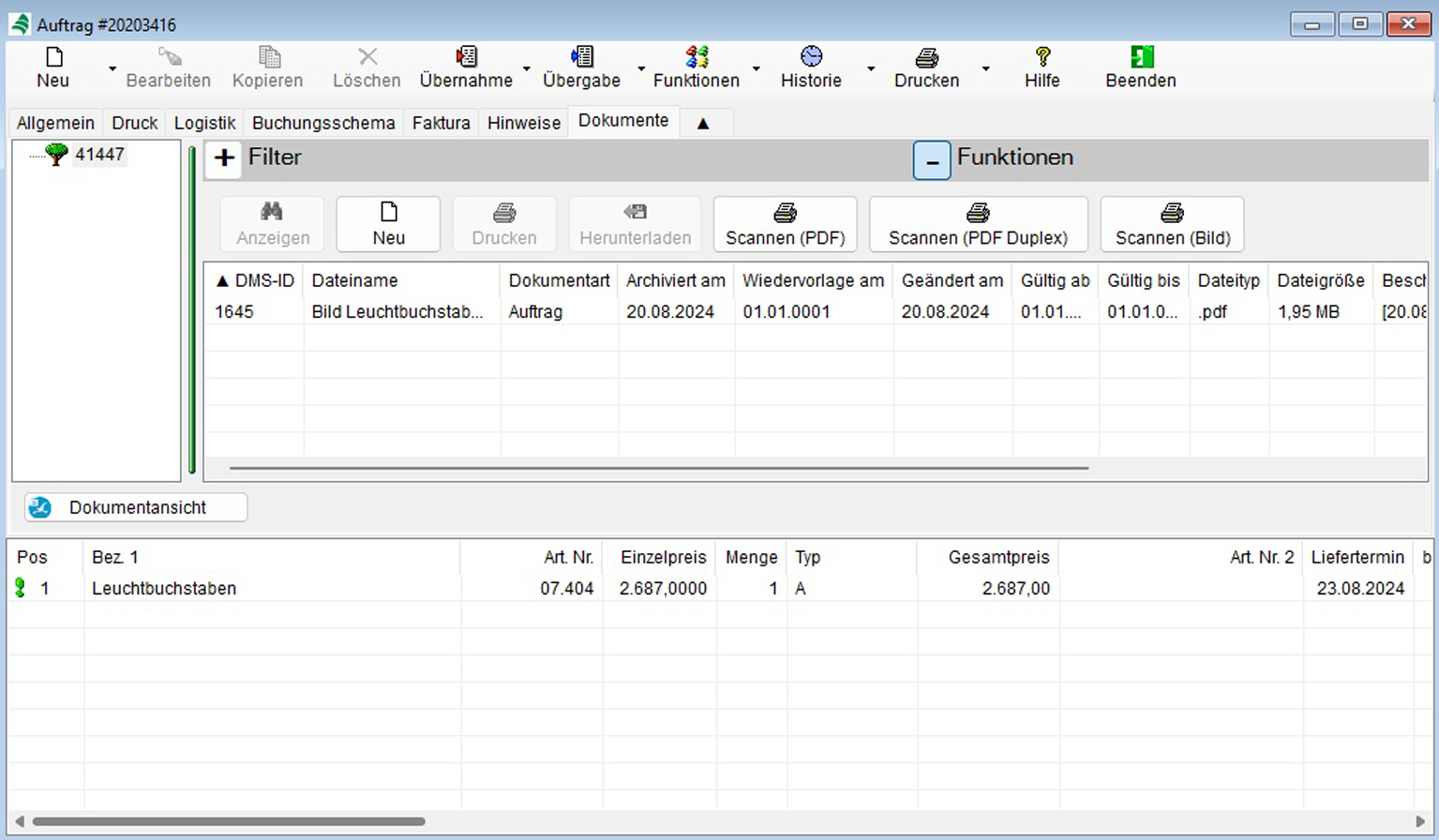Sort documents by the DMS-ID column header
The height and width of the screenshot is (840, 1439).
point(255,280)
